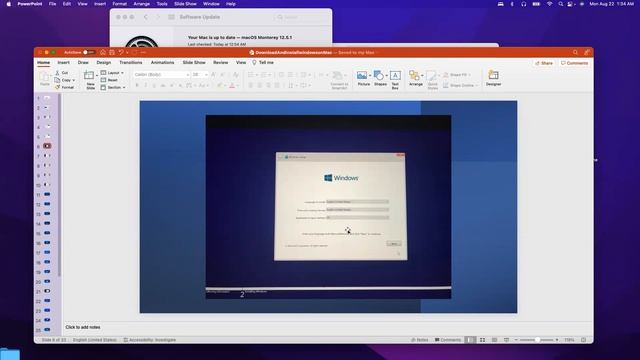This screenshot has height=360, width=640.
Task: Expand the Picture dropdown arrow
Action: pyautogui.click(x=370, y=76)
